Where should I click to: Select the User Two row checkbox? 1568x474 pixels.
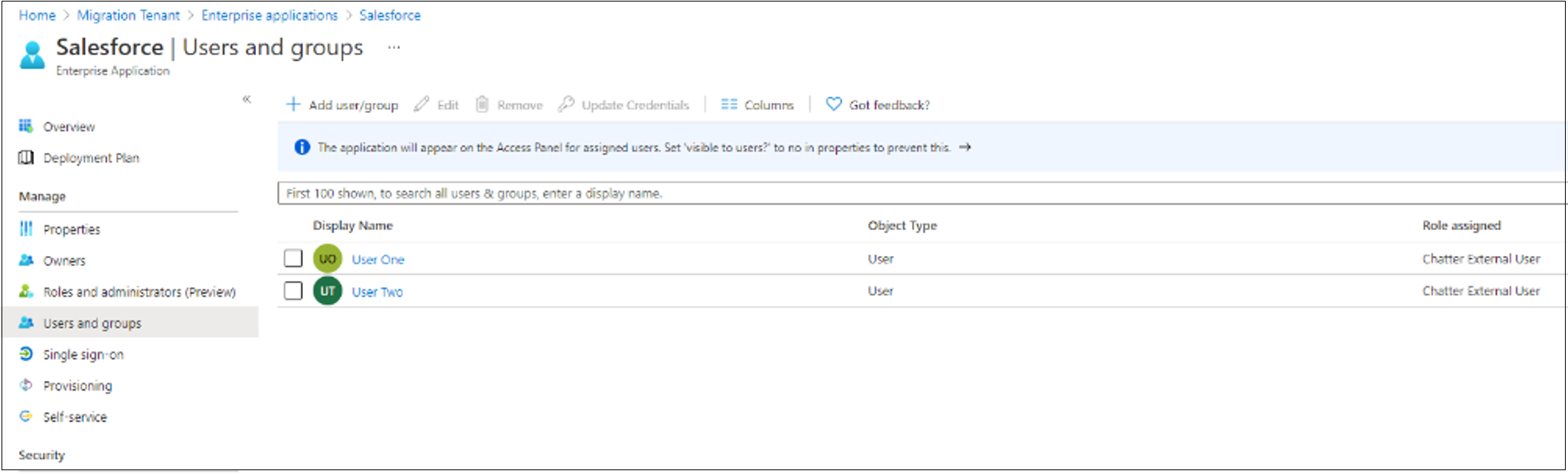[x=293, y=291]
